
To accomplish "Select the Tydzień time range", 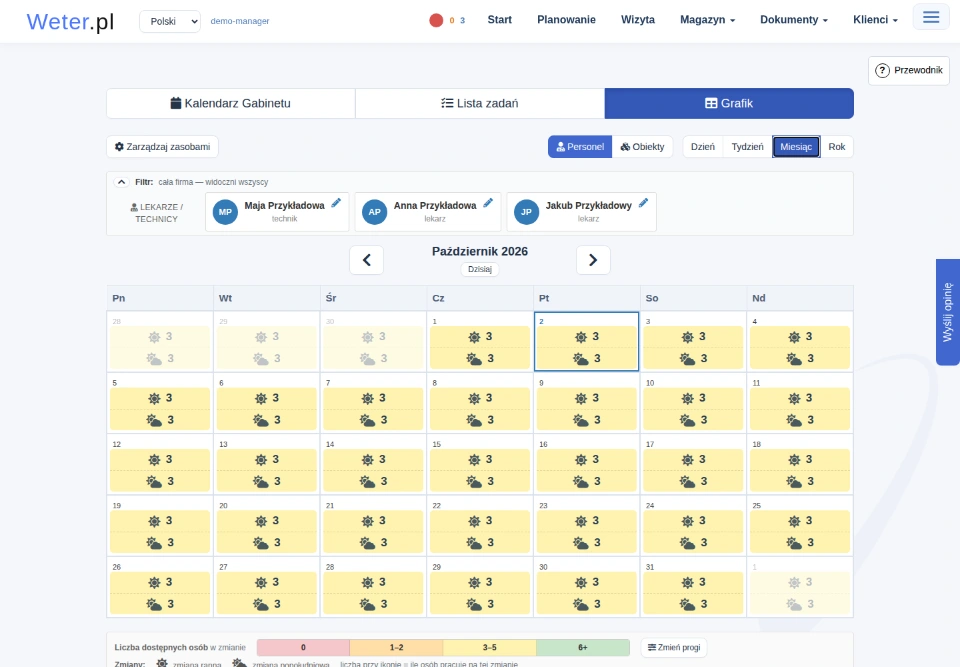I will tap(748, 147).
